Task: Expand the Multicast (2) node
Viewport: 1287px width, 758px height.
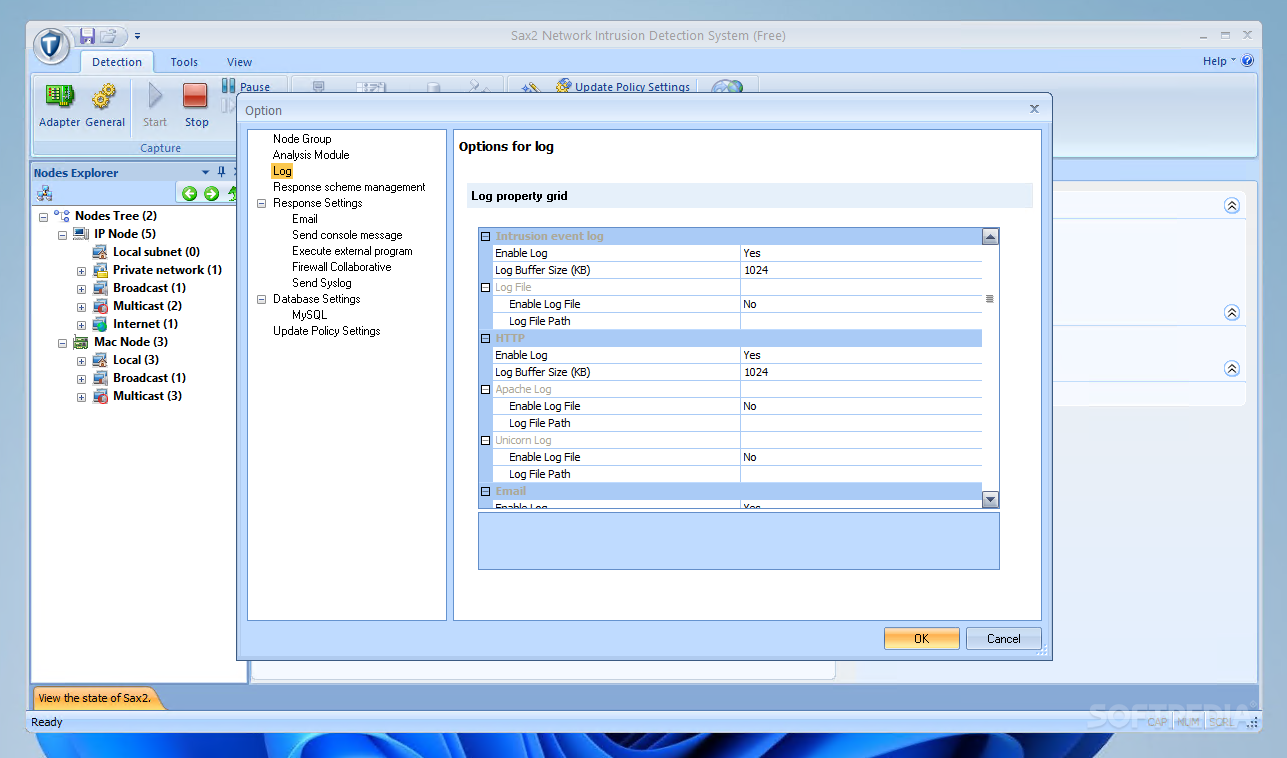Action: pyautogui.click(x=81, y=306)
